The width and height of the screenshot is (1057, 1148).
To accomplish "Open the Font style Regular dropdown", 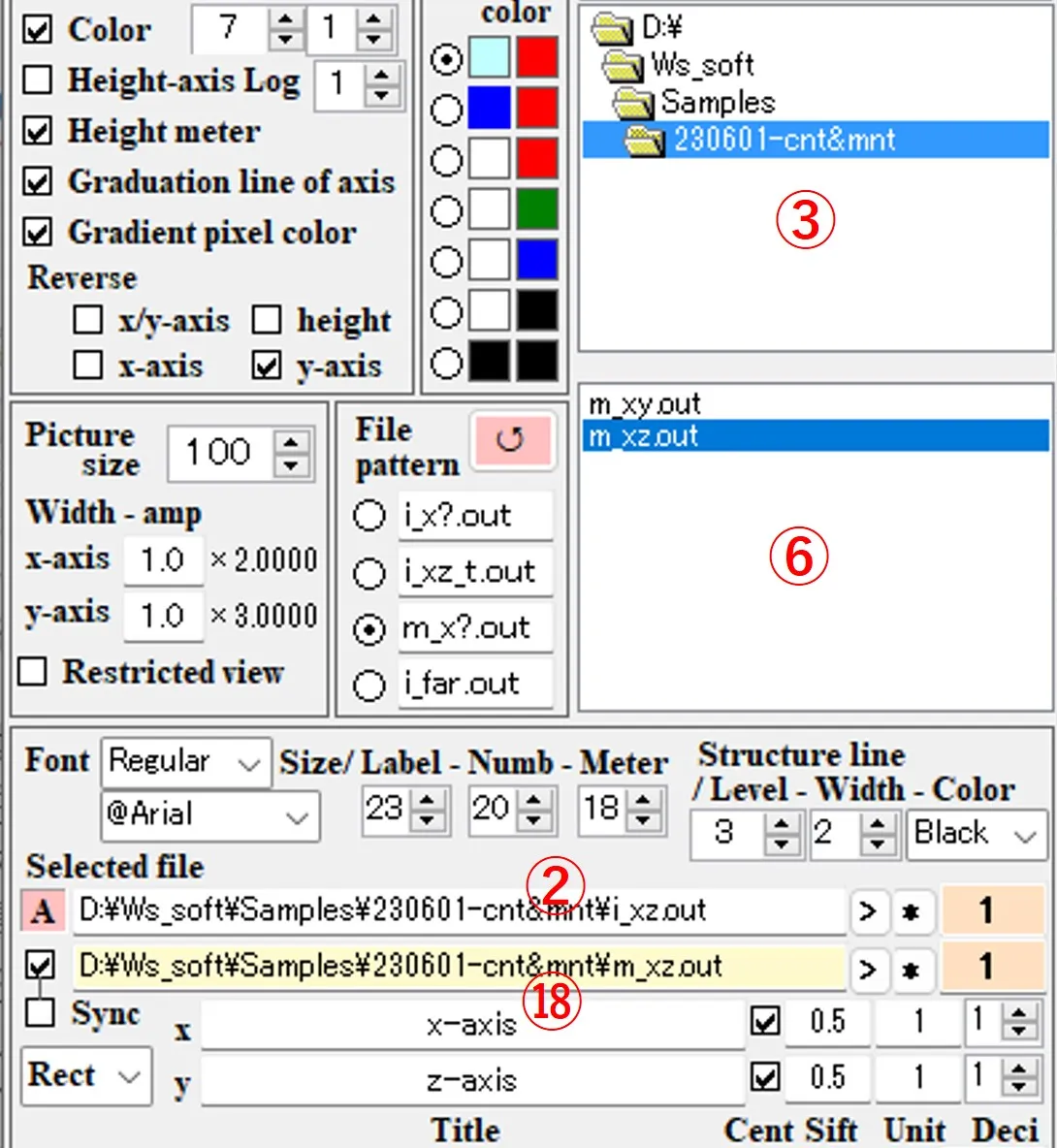I will tap(186, 762).
